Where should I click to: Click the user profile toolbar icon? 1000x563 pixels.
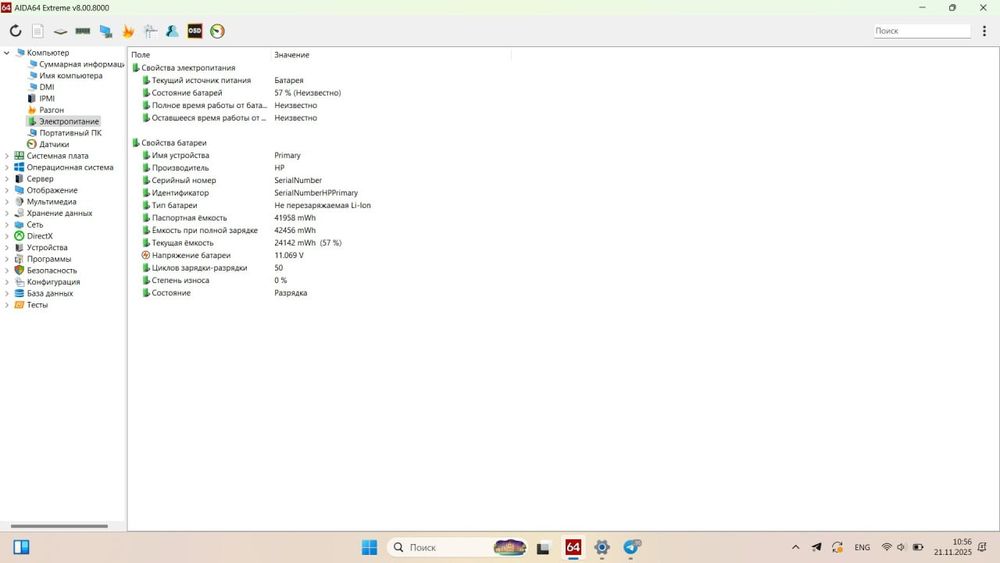coord(172,31)
